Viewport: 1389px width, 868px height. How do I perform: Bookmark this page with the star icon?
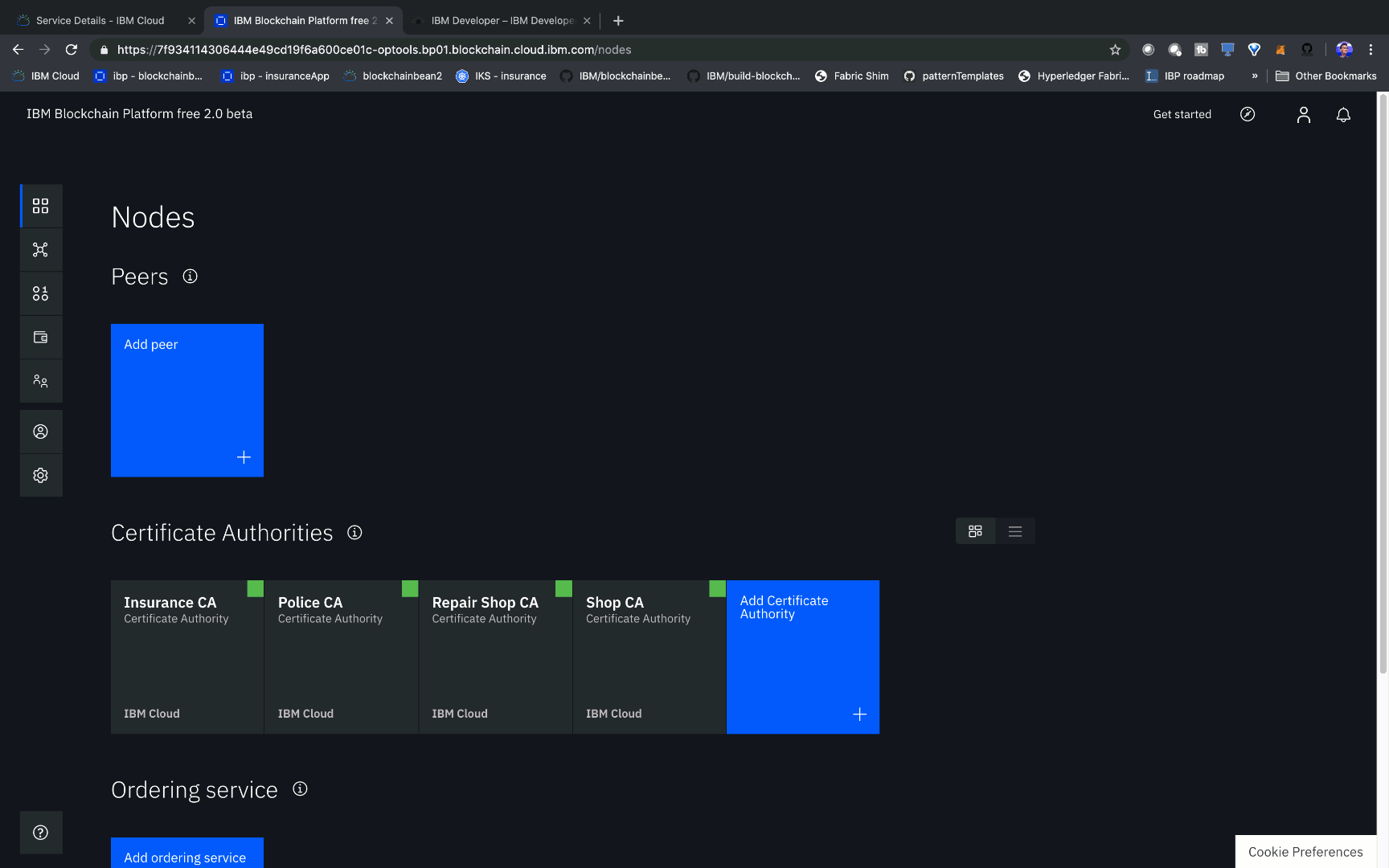click(x=1115, y=50)
